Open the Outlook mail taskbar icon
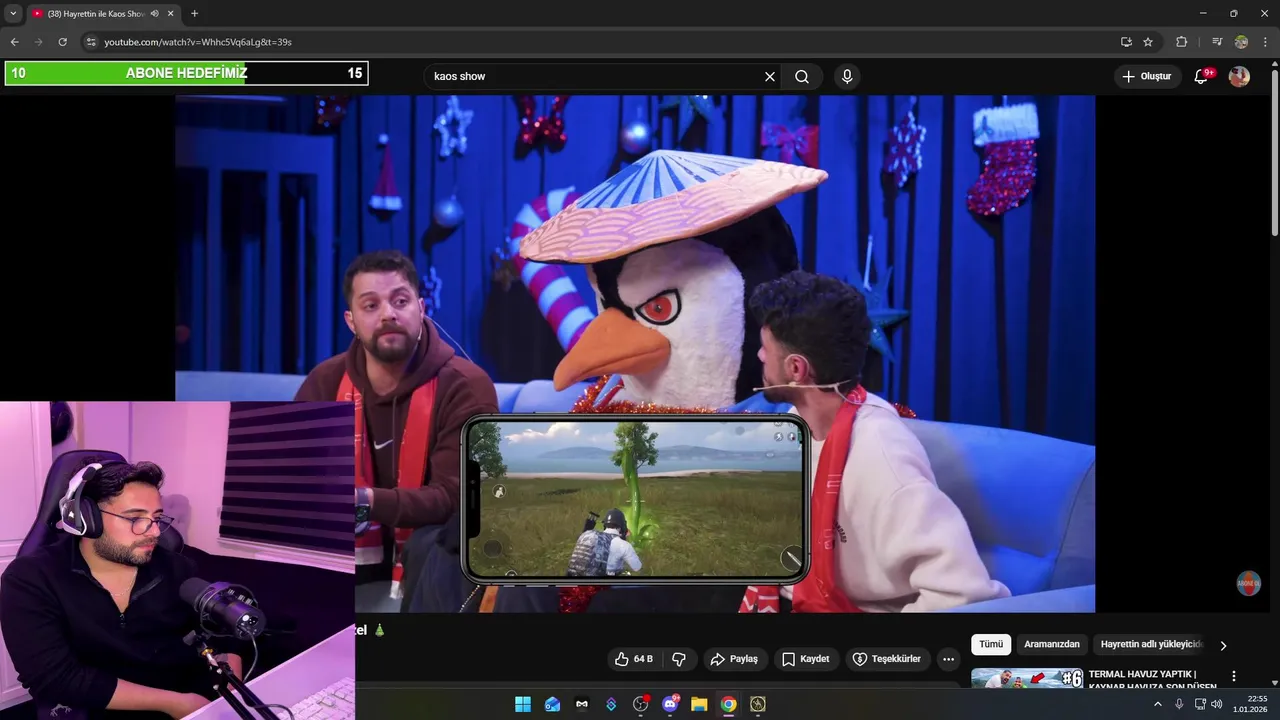The image size is (1280, 720). (x=552, y=704)
